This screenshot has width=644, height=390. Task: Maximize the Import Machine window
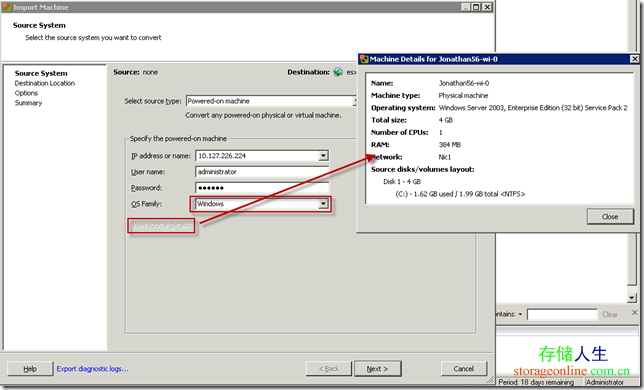pos(476,7)
